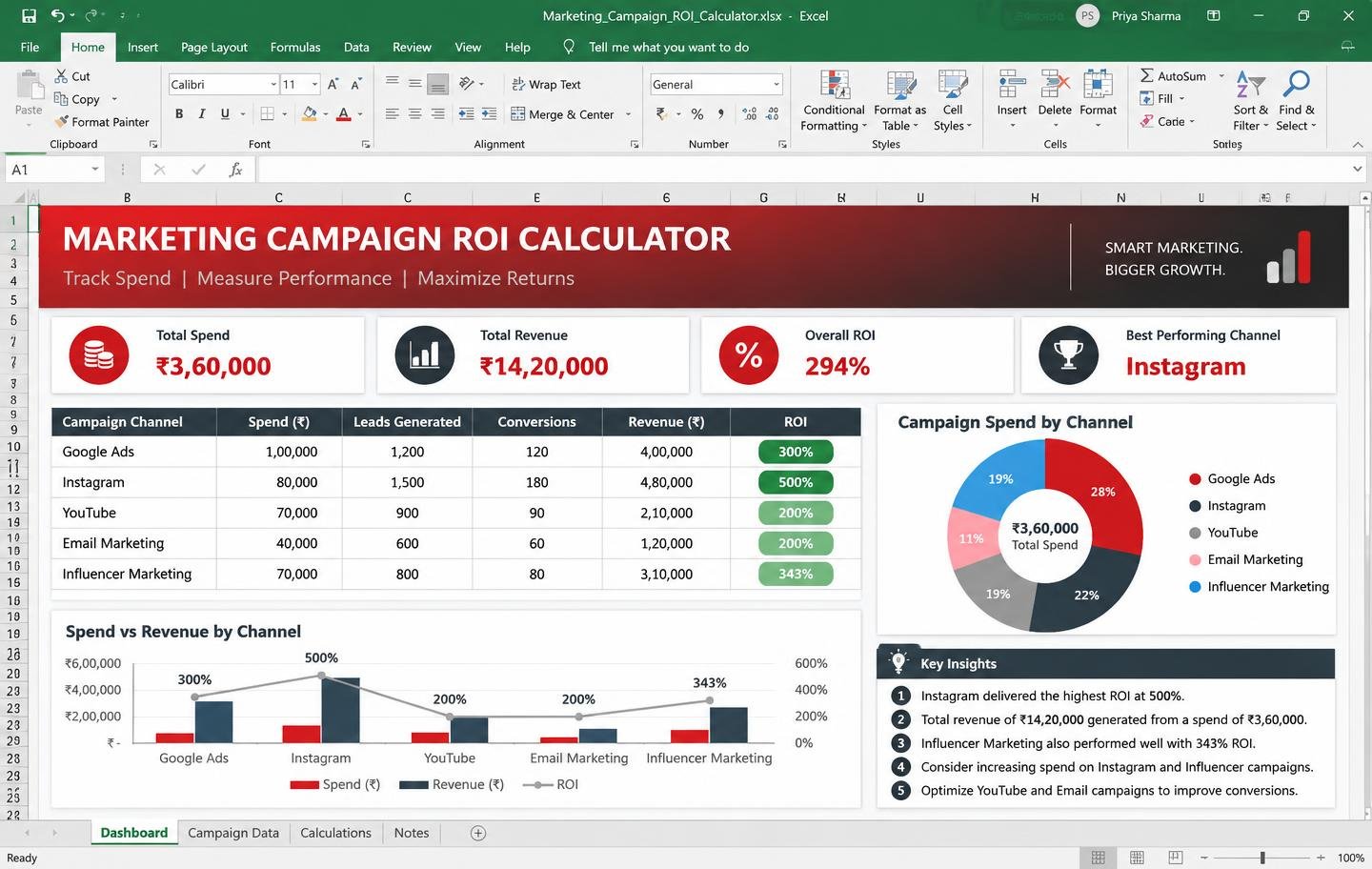Image resolution: width=1372 pixels, height=869 pixels.
Task: Click the fill color bucket swatch
Action: click(x=309, y=114)
